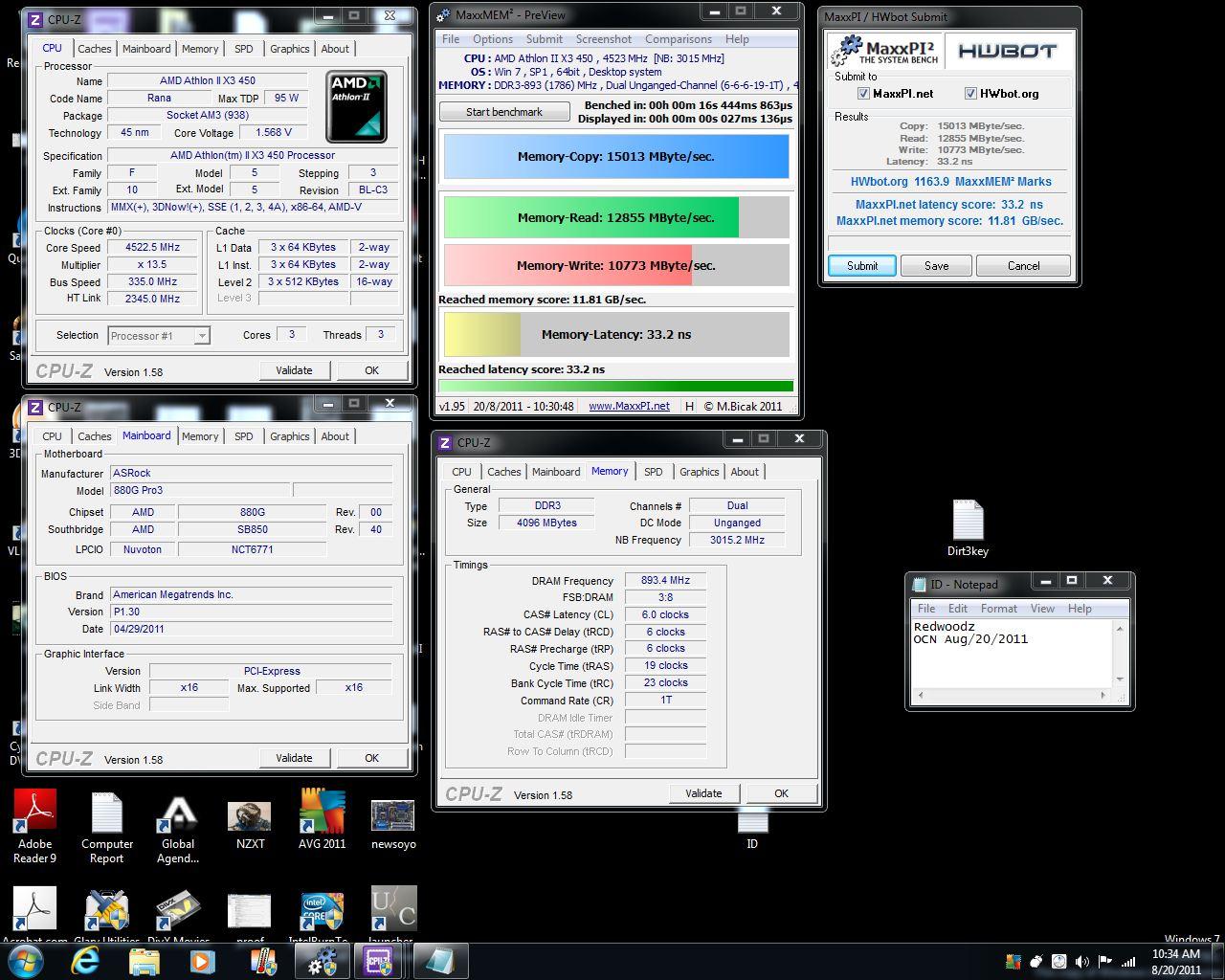Open the thermometer monitoring app on the taskbar
The image size is (1225, 980).
[x=262, y=961]
